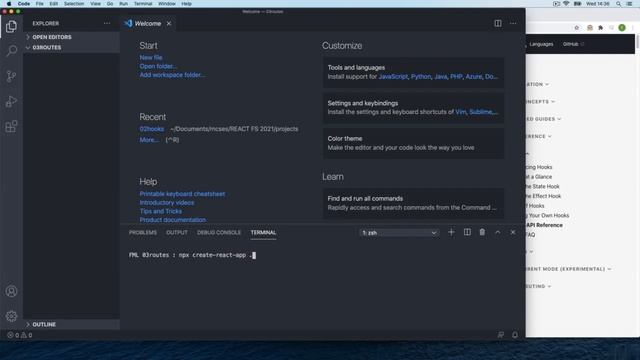Image resolution: width=640 pixels, height=360 pixels.
Task: Install Vim keybindings link
Action: pyautogui.click(x=460, y=112)
